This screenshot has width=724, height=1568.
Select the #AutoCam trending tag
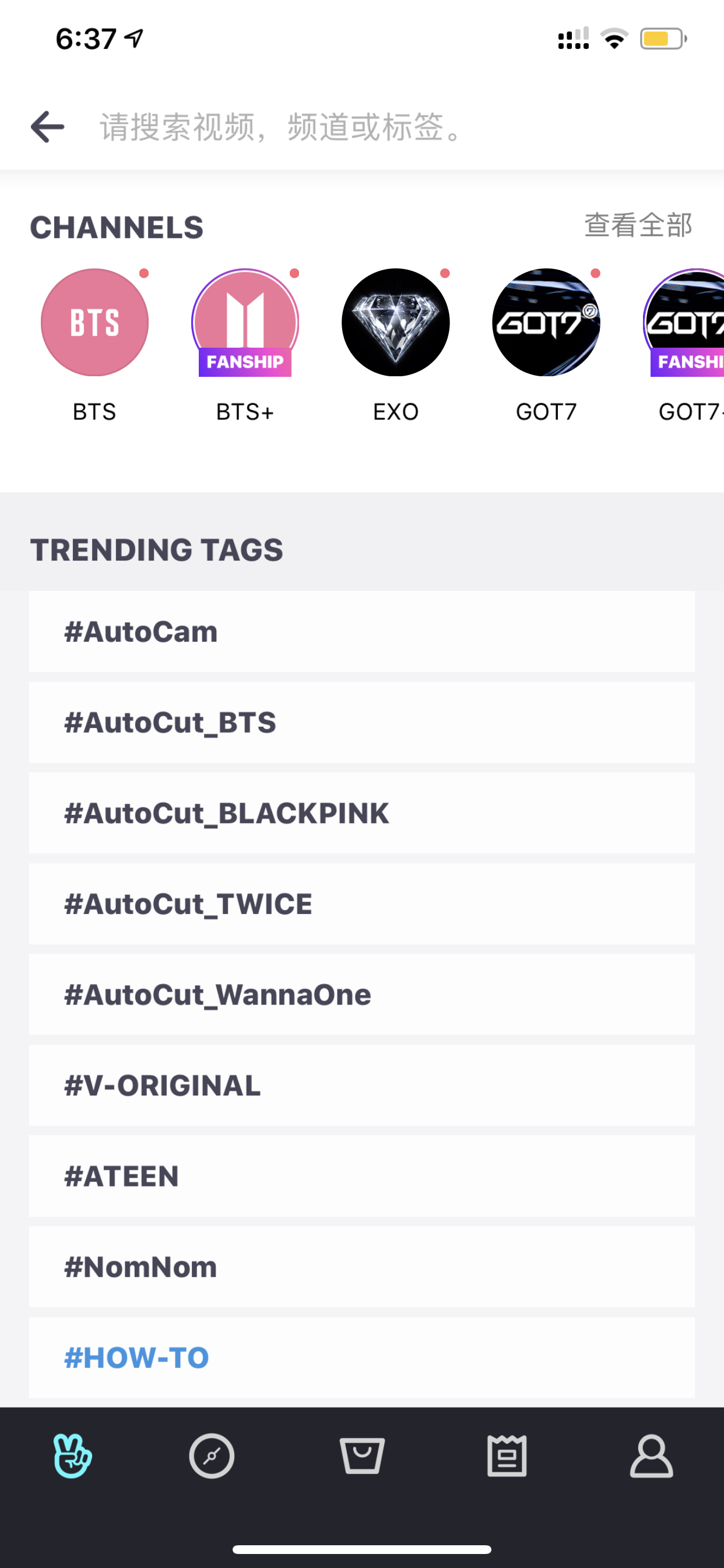[x=362, y=631]
